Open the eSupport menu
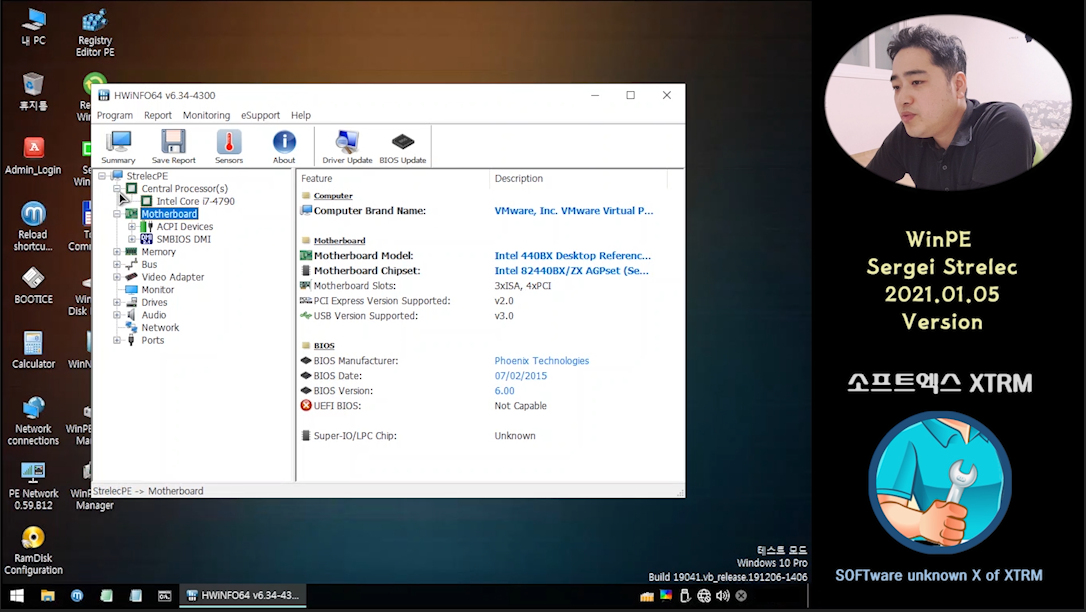Image resolution: width=1086 pixels, height=612 pixels. [260, 116]
